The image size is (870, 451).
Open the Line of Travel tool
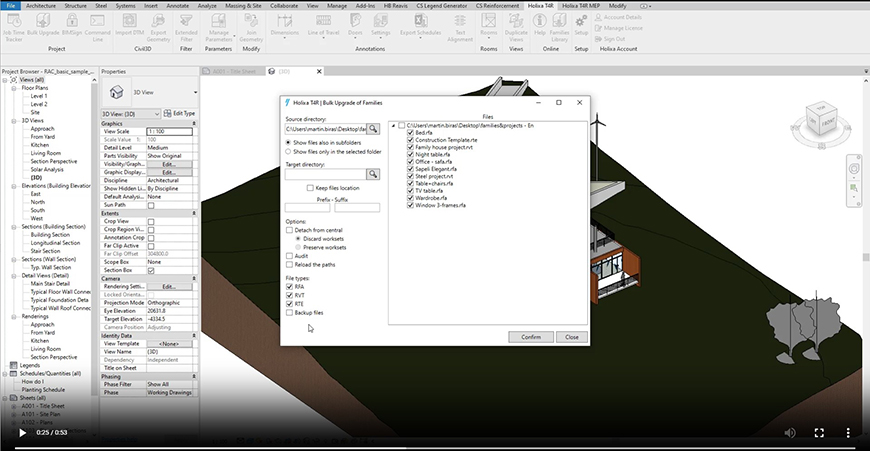tap(323, 26)
